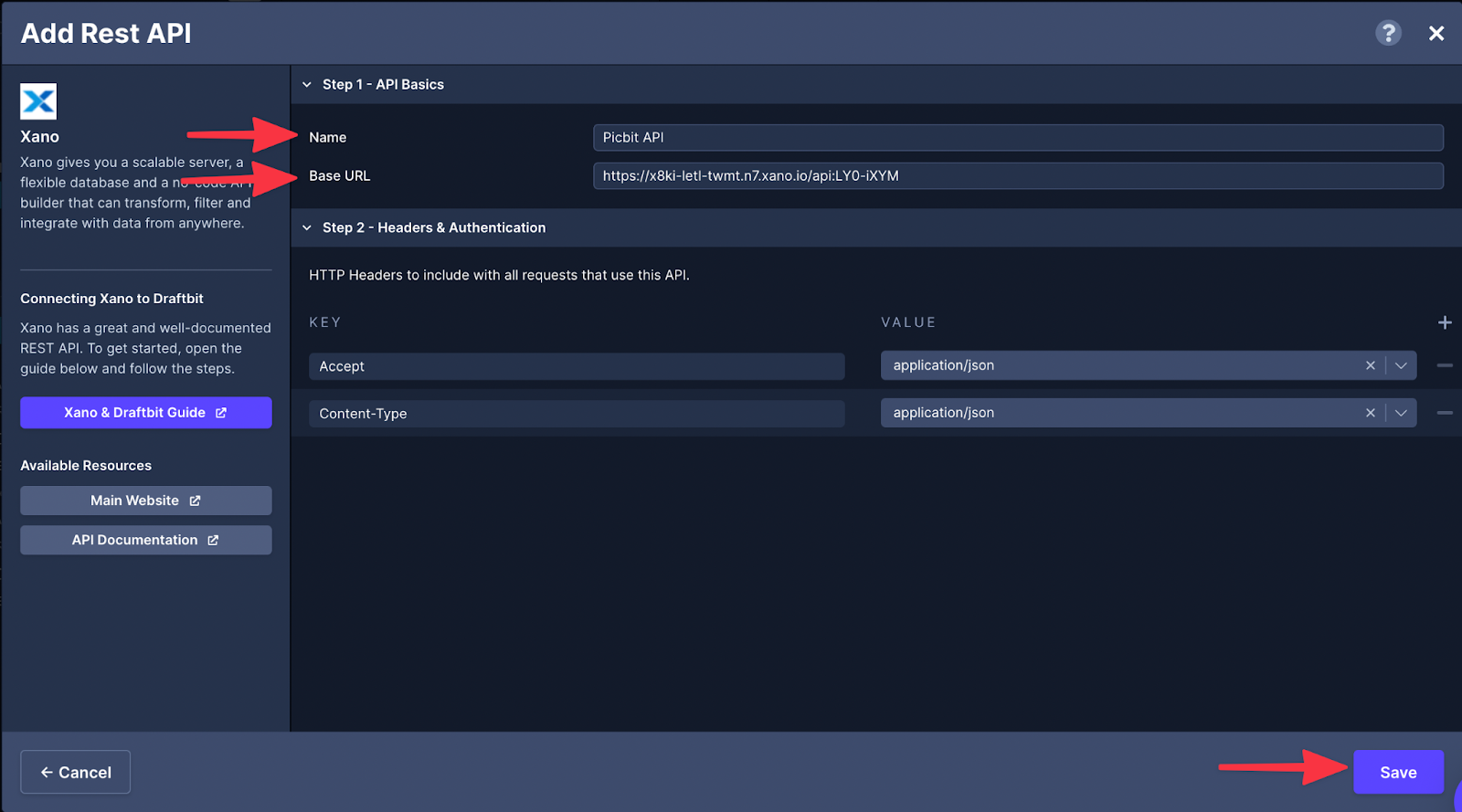The height and width of the screenshot is (812, 1462).
Task: Collapse Step 2 - Headers & Authentication section
Action: click(x=307, y=227)
